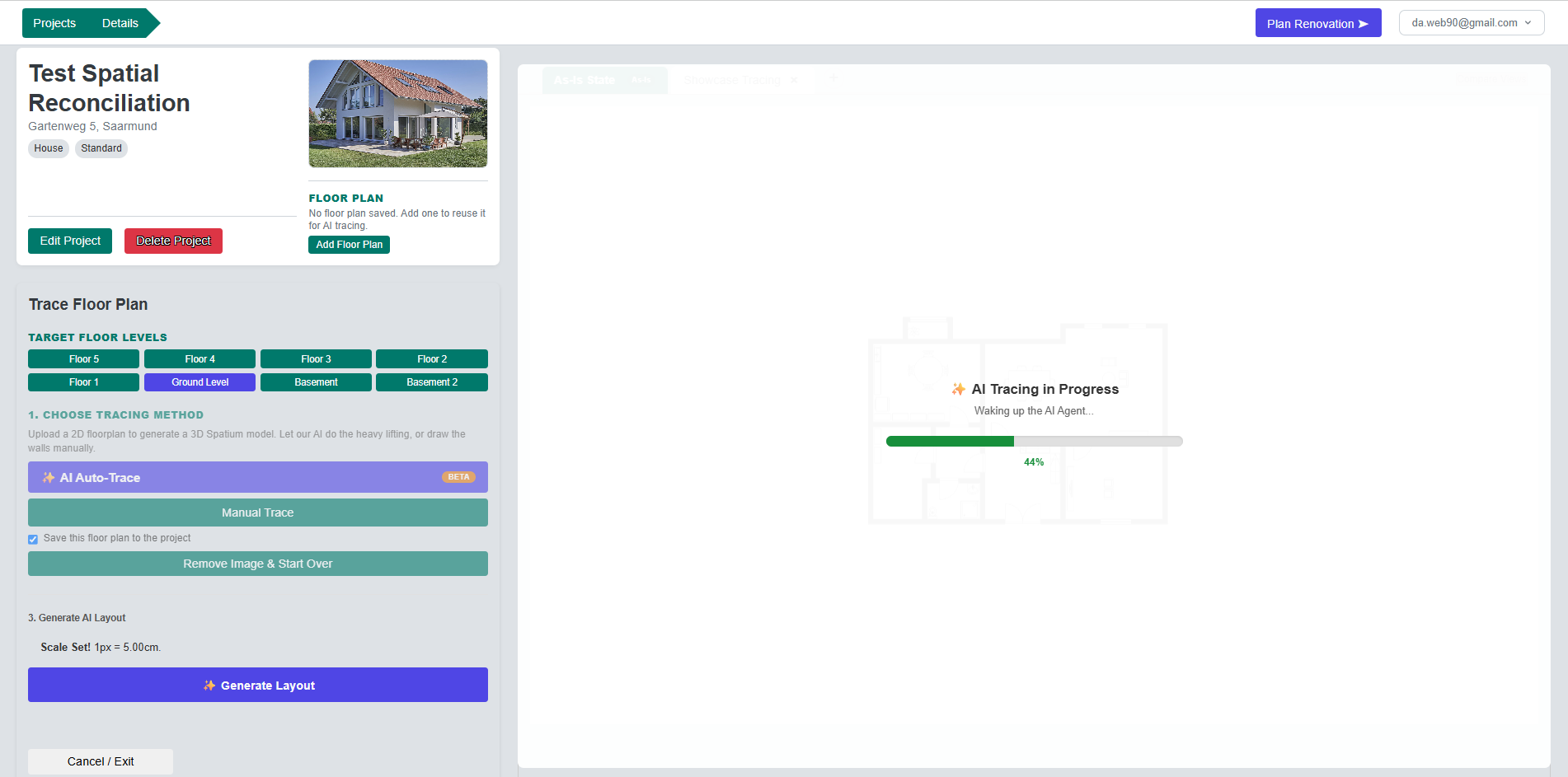Select the Basement level
Image resolution: width=1568 pixels, height=777 pixels.
click(x=316, y=382)
